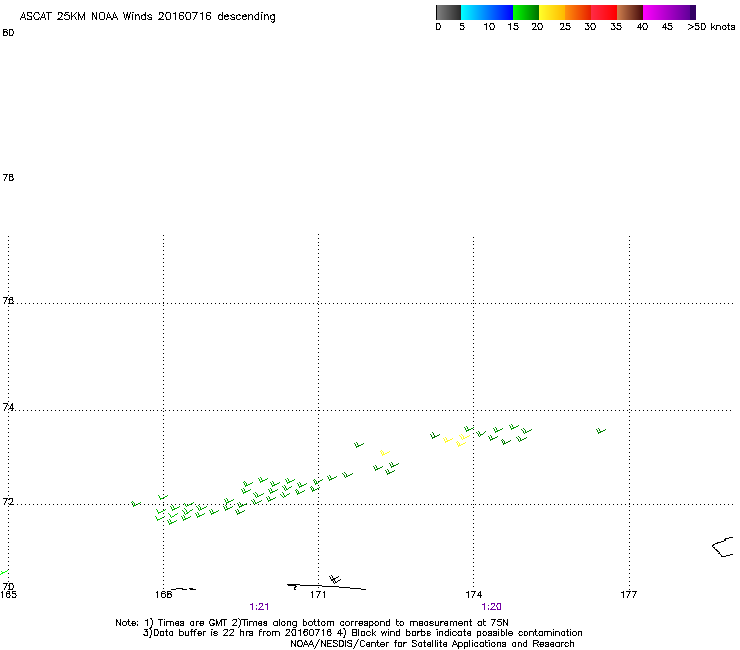Click the "45" label under the color bar
The height and width of the screenshot is (650, 740).
tap(667, 27)
